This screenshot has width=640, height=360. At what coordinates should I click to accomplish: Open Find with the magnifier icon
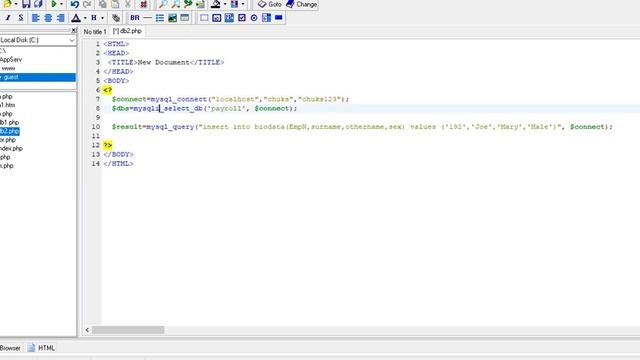(x=163, y=4)
